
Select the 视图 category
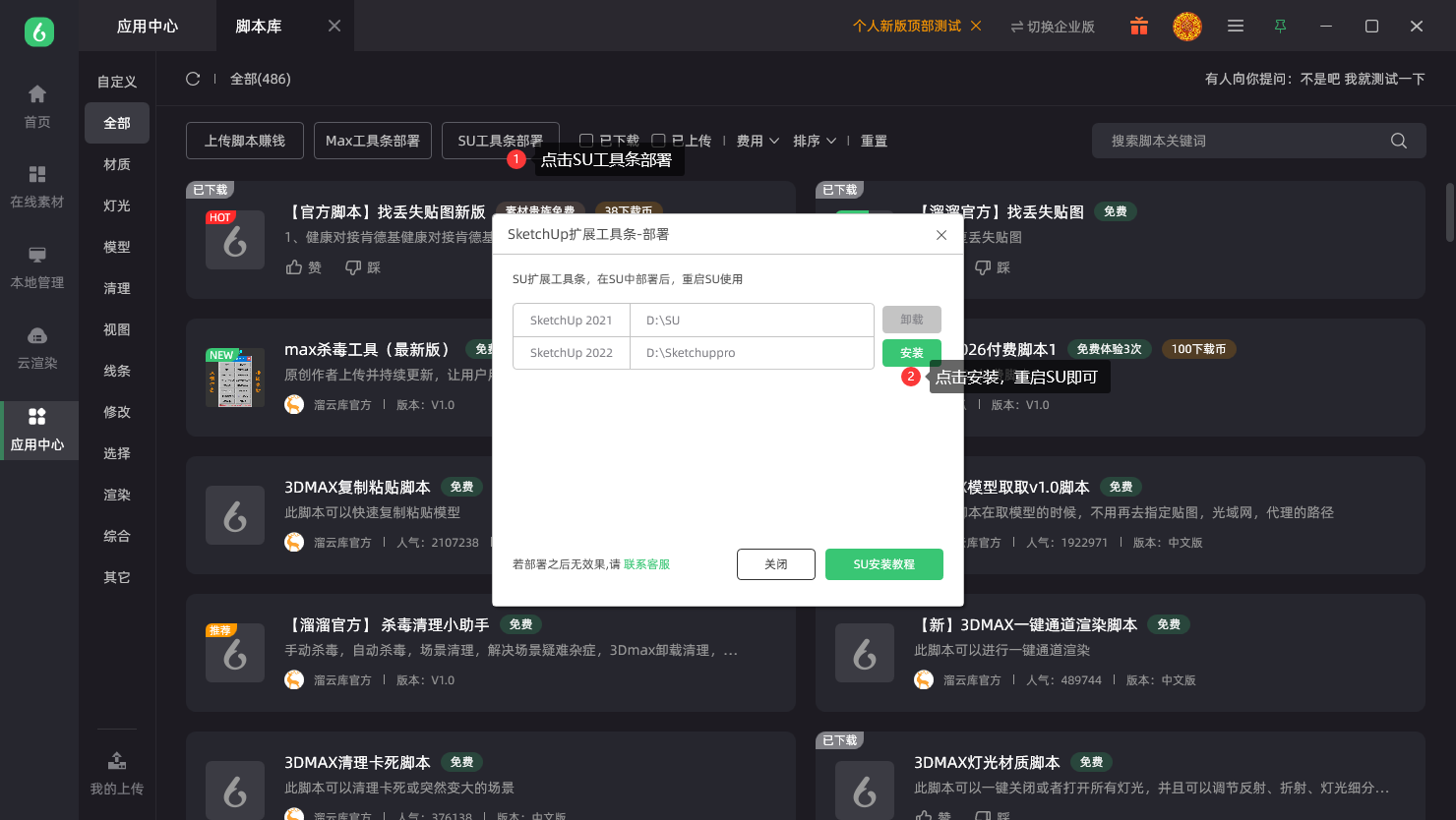click(x=117, y=329)
